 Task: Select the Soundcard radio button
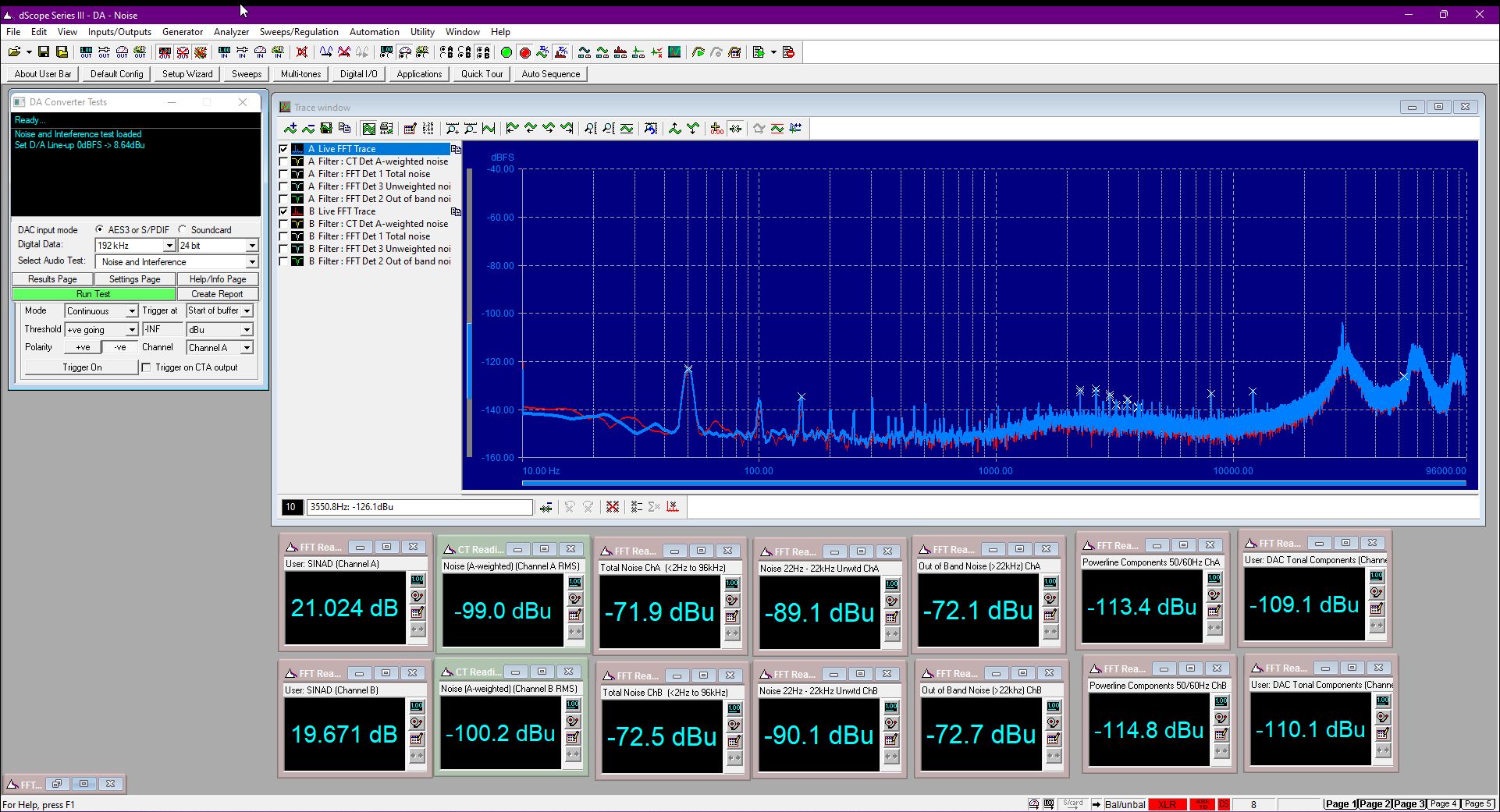[183, 229]
